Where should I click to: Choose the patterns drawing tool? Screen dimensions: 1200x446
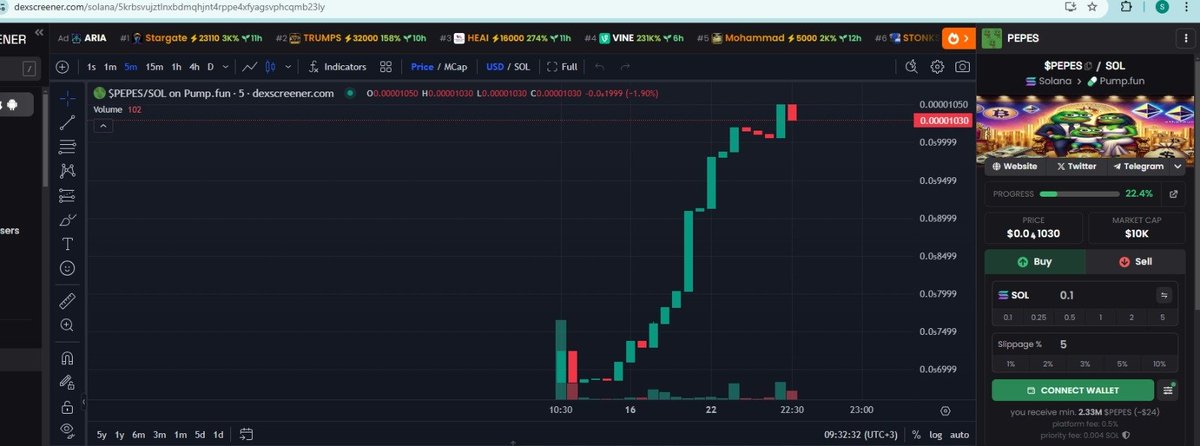pyautogui.click(x=67, y=171)
